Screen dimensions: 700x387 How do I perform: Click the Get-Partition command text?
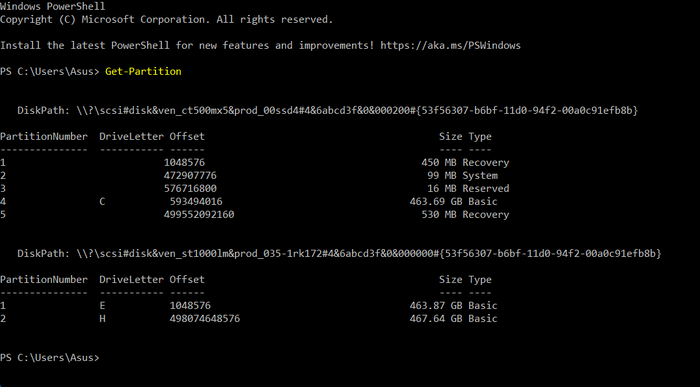click(143, 71)
